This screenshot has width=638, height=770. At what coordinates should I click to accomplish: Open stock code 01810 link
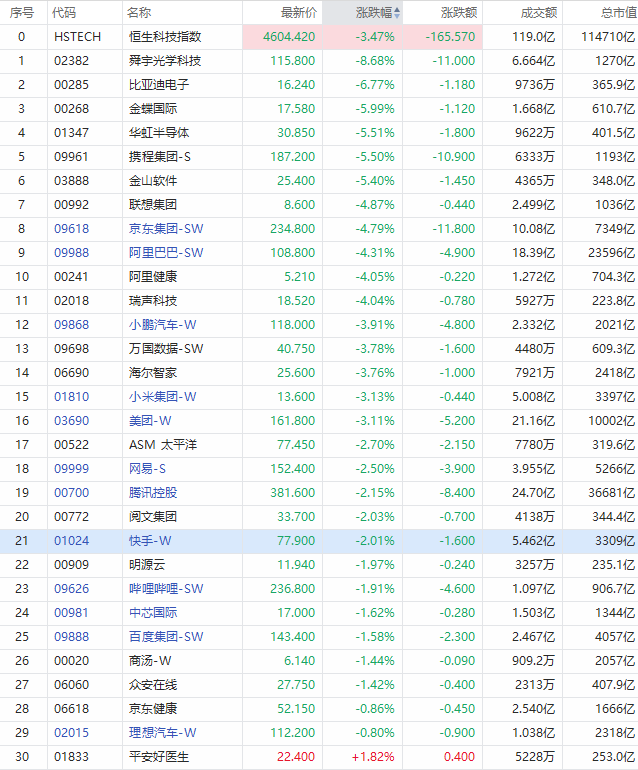pos(72,397)
